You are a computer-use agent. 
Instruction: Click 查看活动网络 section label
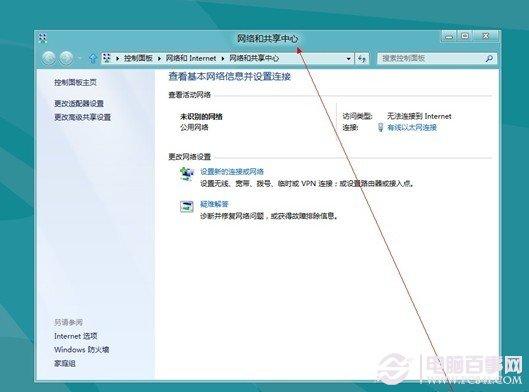coord(190,95)
